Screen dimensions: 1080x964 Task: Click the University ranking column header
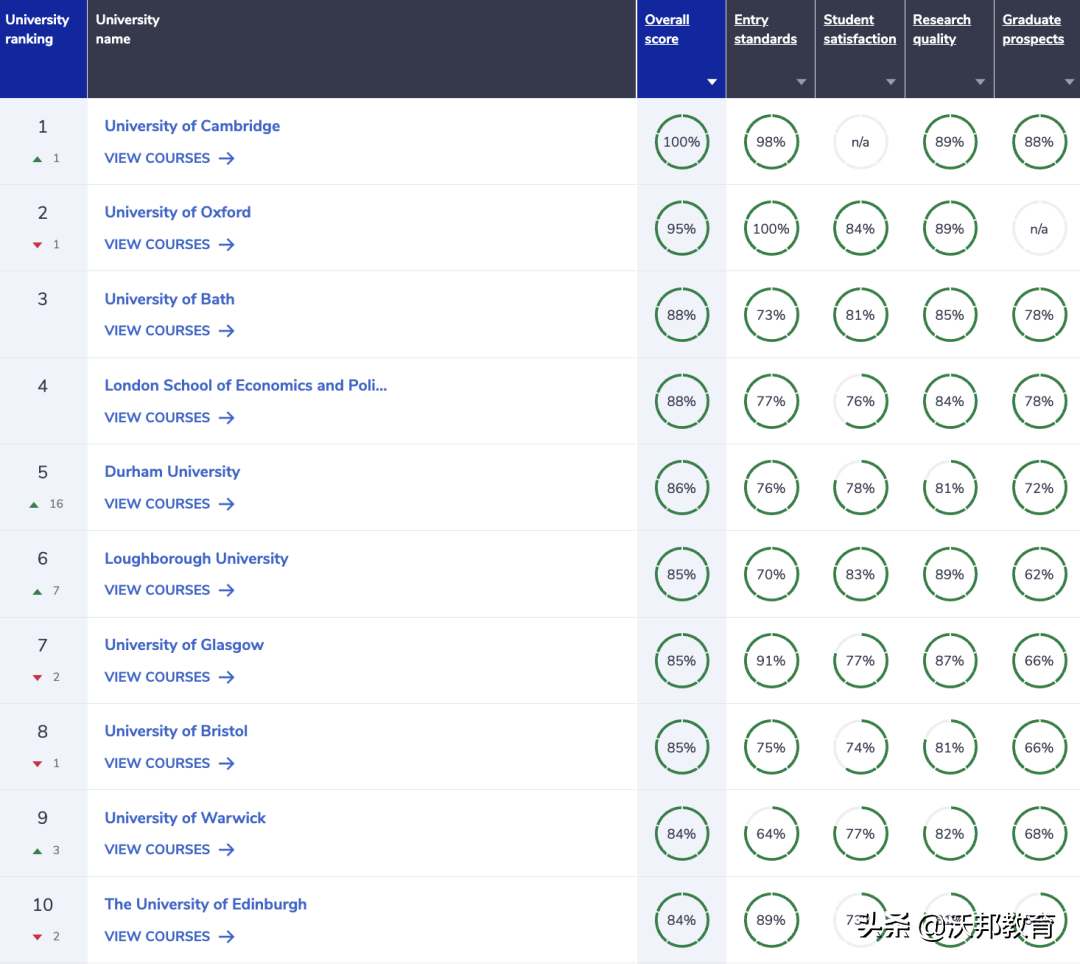point(43,49)
